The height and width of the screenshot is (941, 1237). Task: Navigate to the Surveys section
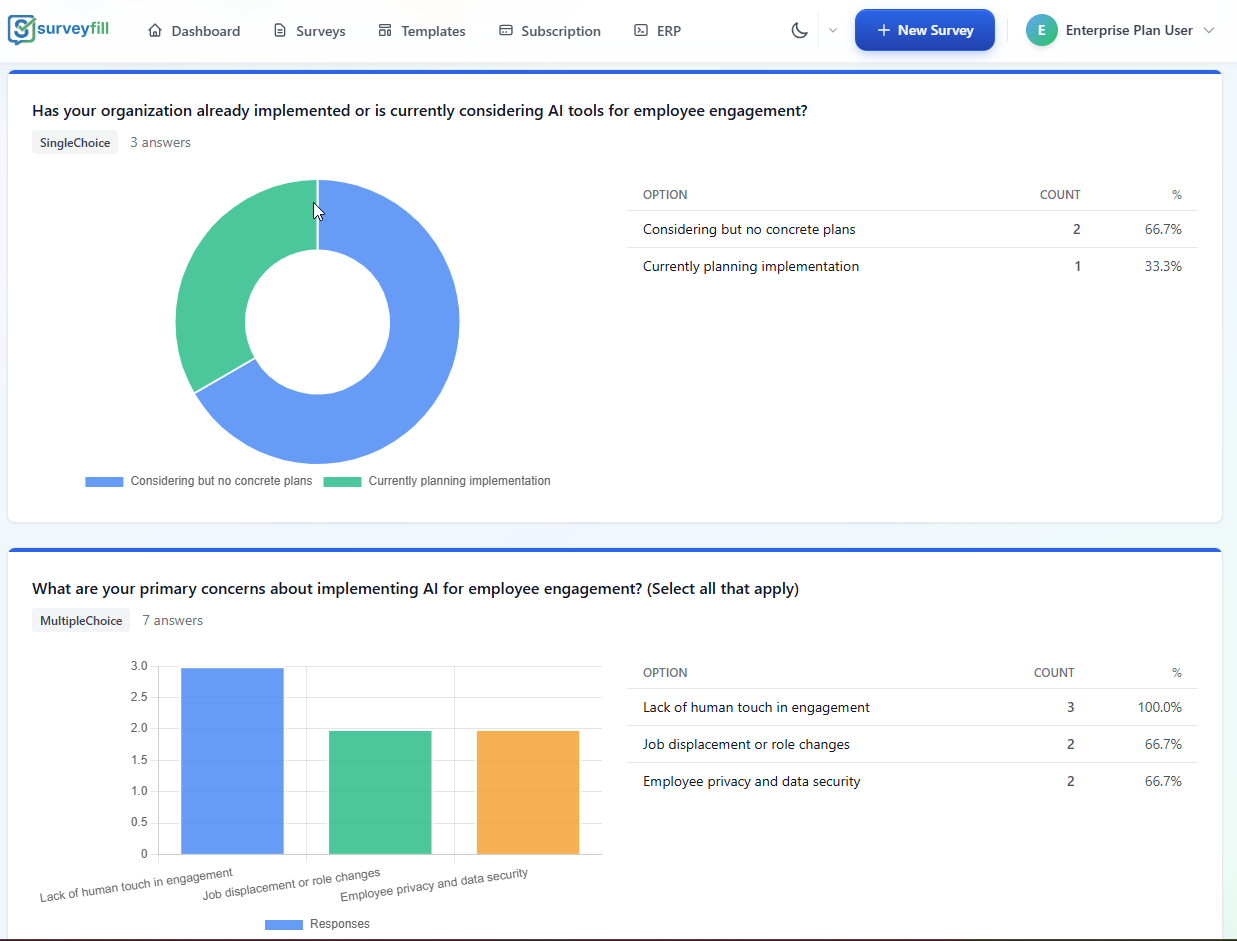tap(318, 30)
